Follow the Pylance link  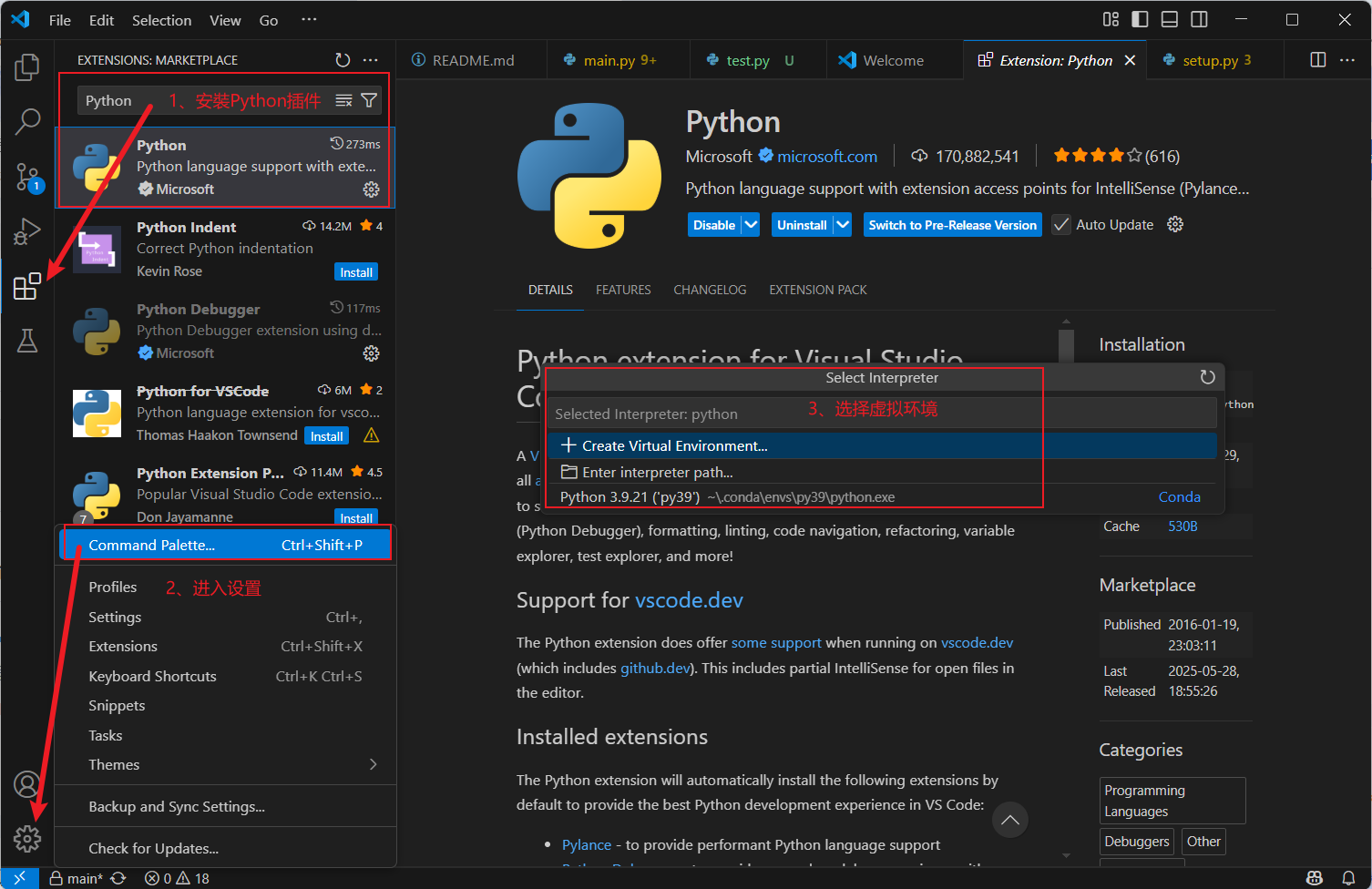(587, 845)
